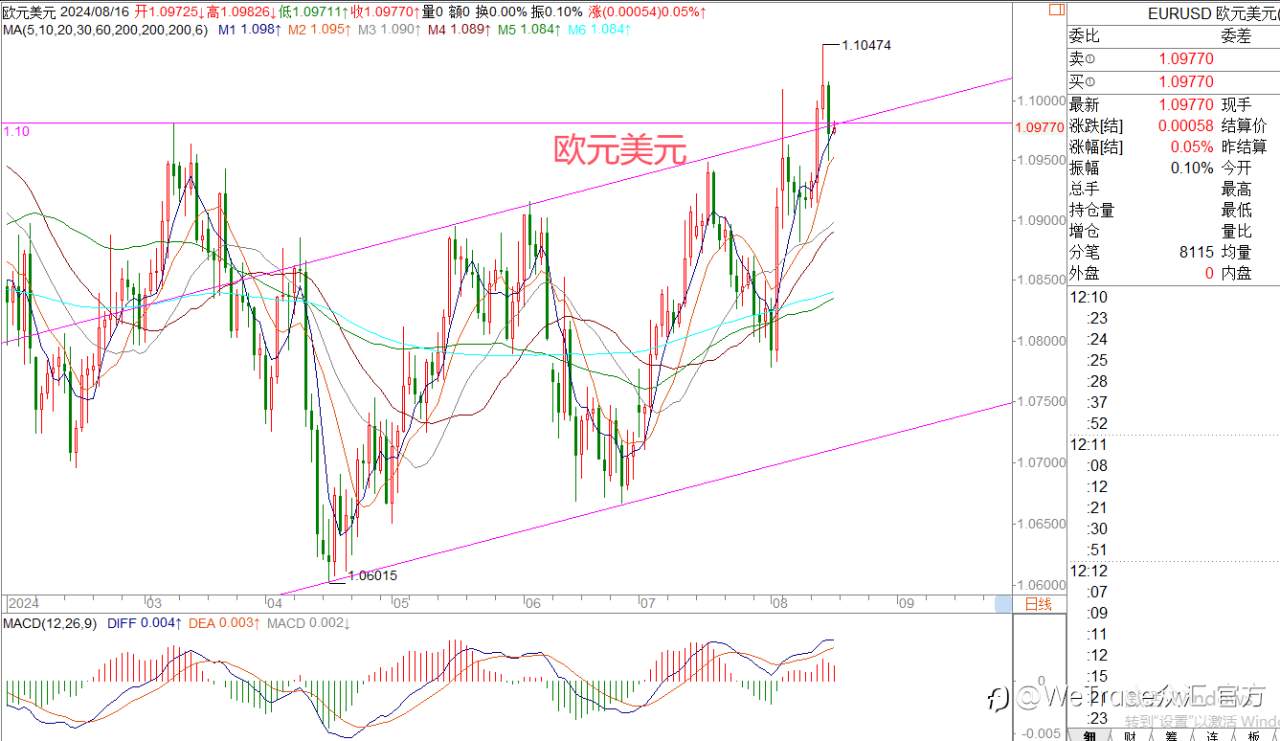The width and height of the screenshot is (1280, 741).
Task: Click the 分笔 value 8115
Action: click(x=1197, y=252)
